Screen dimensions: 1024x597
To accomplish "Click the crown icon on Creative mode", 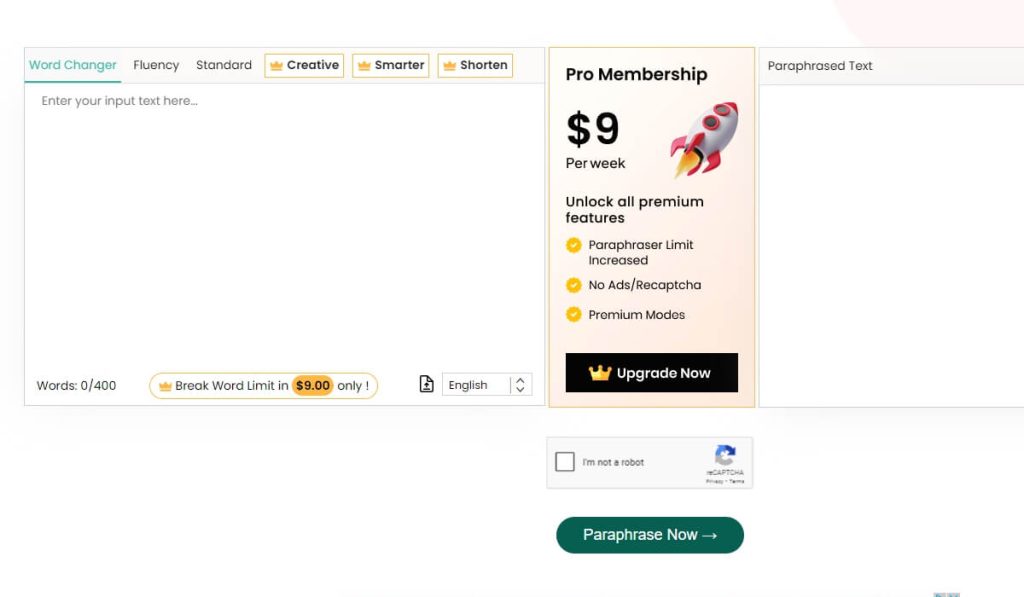I will coord(277,66).
